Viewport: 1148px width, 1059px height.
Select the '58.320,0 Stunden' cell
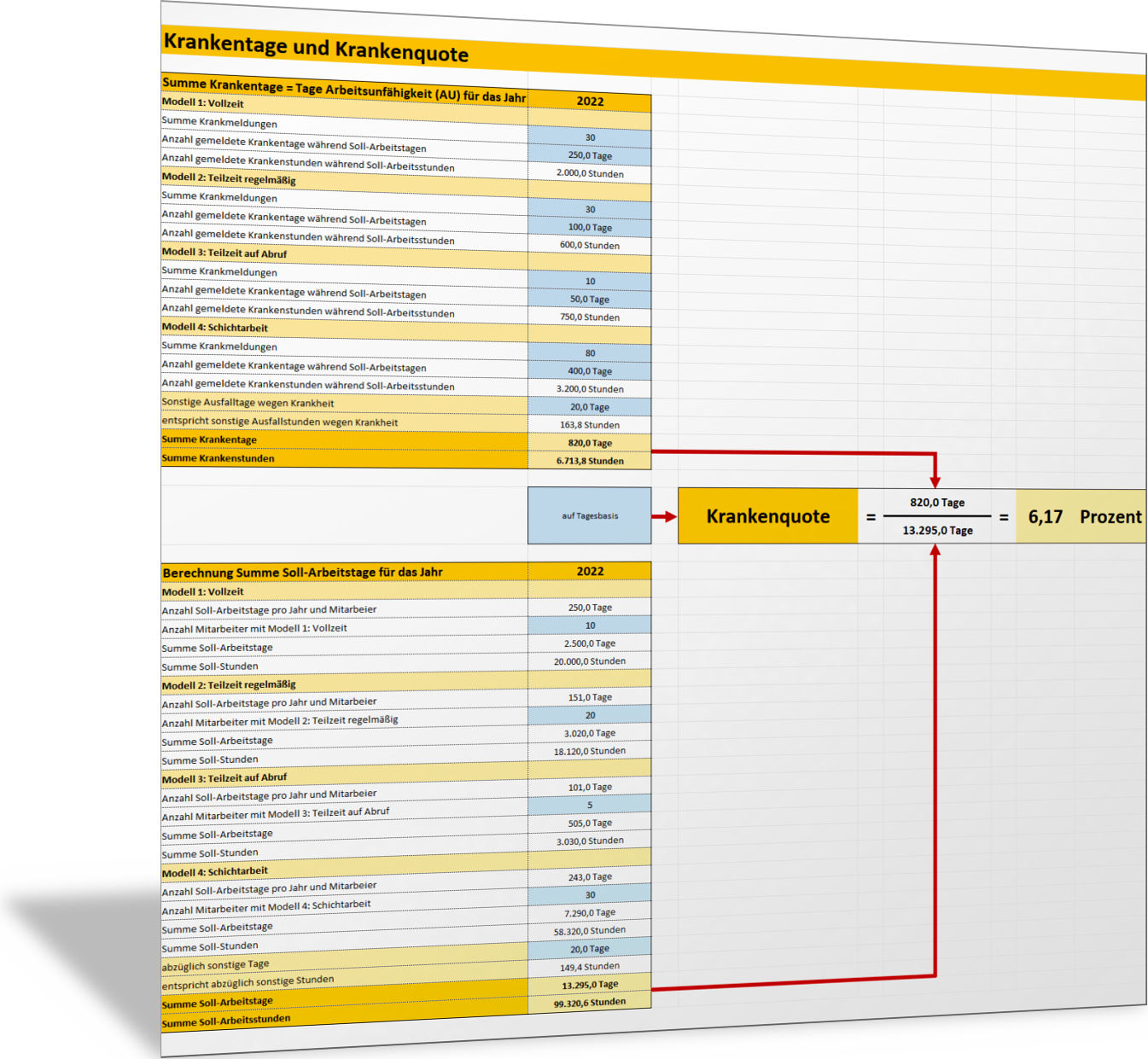[x=590, y=931]
